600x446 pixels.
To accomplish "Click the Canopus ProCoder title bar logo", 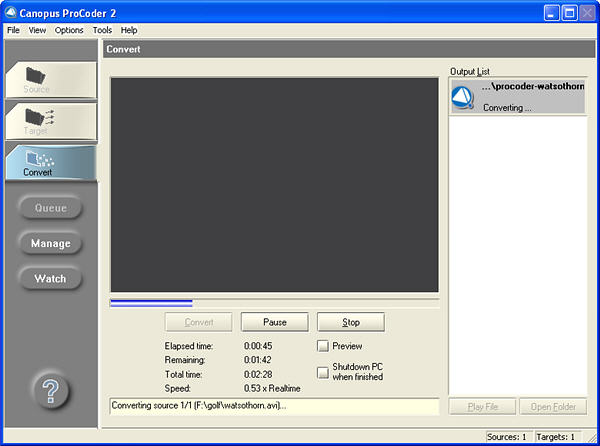I will (x=11, y=13).
